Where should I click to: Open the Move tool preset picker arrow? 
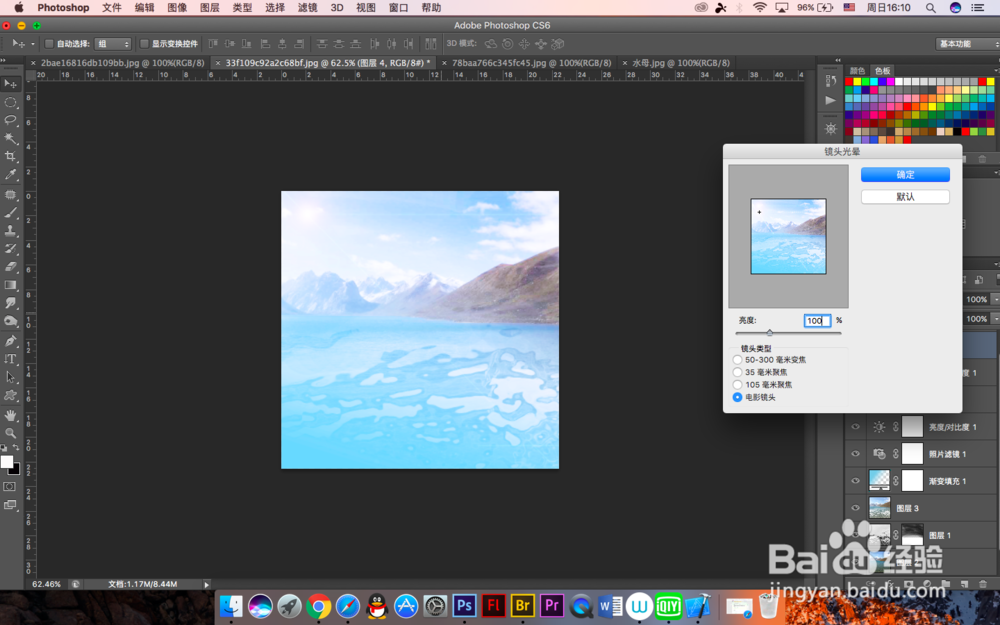(x=33, y=44)
